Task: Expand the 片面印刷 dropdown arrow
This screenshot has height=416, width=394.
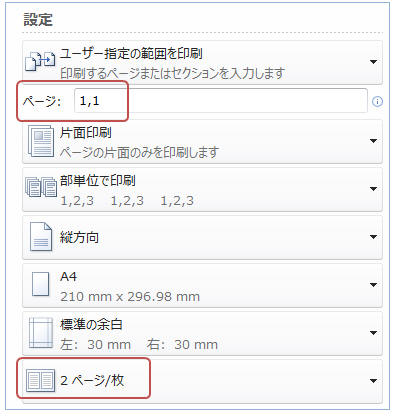Action: tap(373, 141)
